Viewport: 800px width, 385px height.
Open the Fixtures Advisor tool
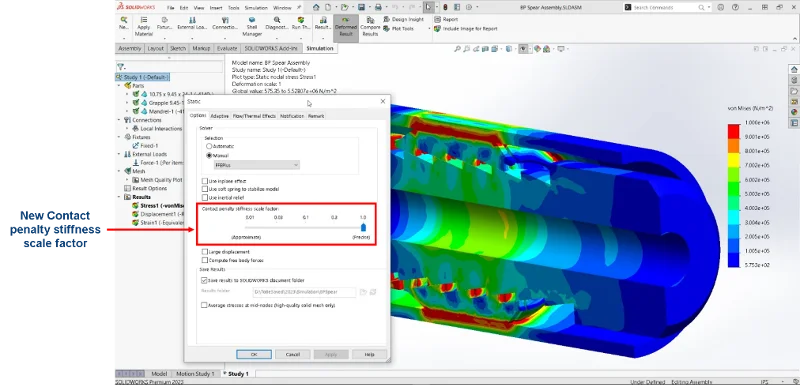point(164,23)
